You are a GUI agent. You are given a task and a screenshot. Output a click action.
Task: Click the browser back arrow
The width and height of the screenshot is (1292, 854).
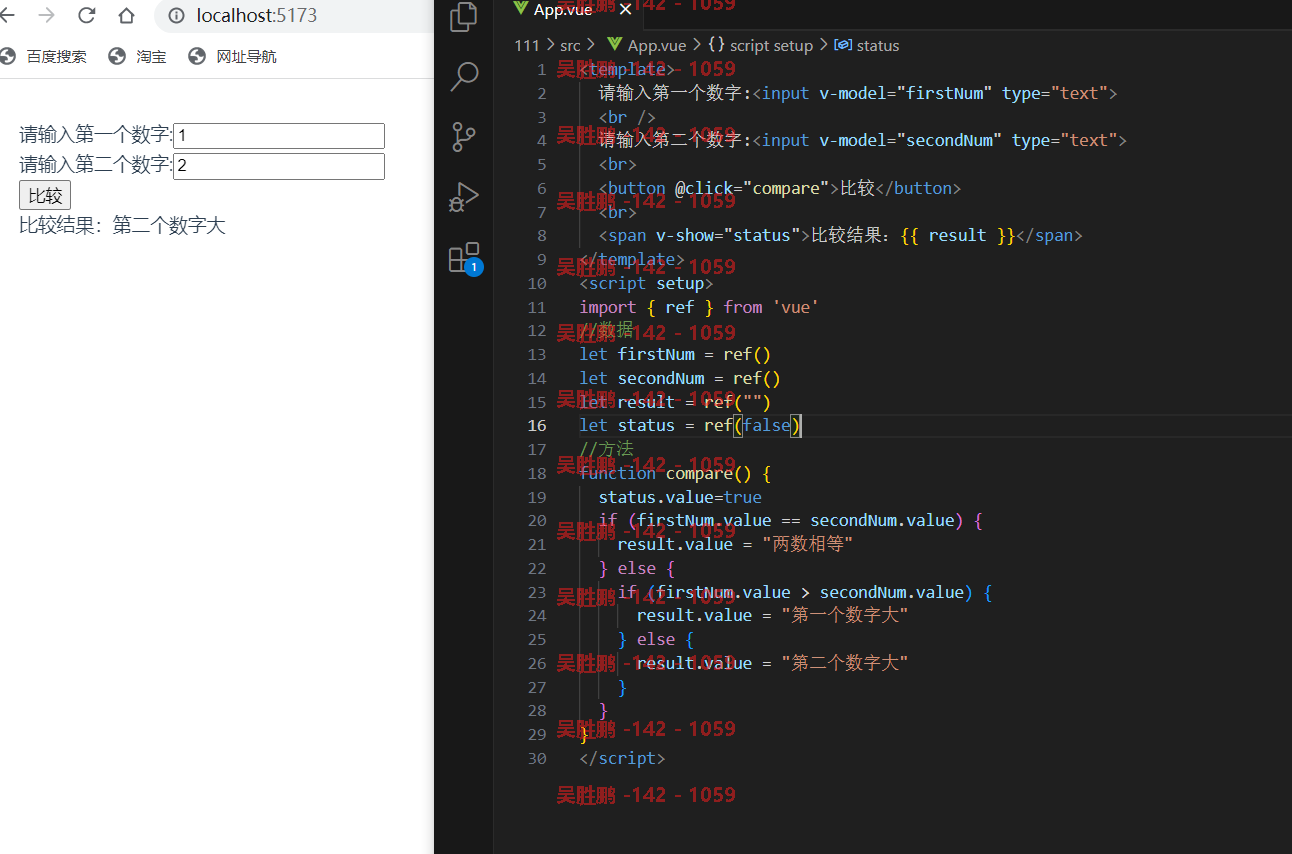tap(6, 16)
